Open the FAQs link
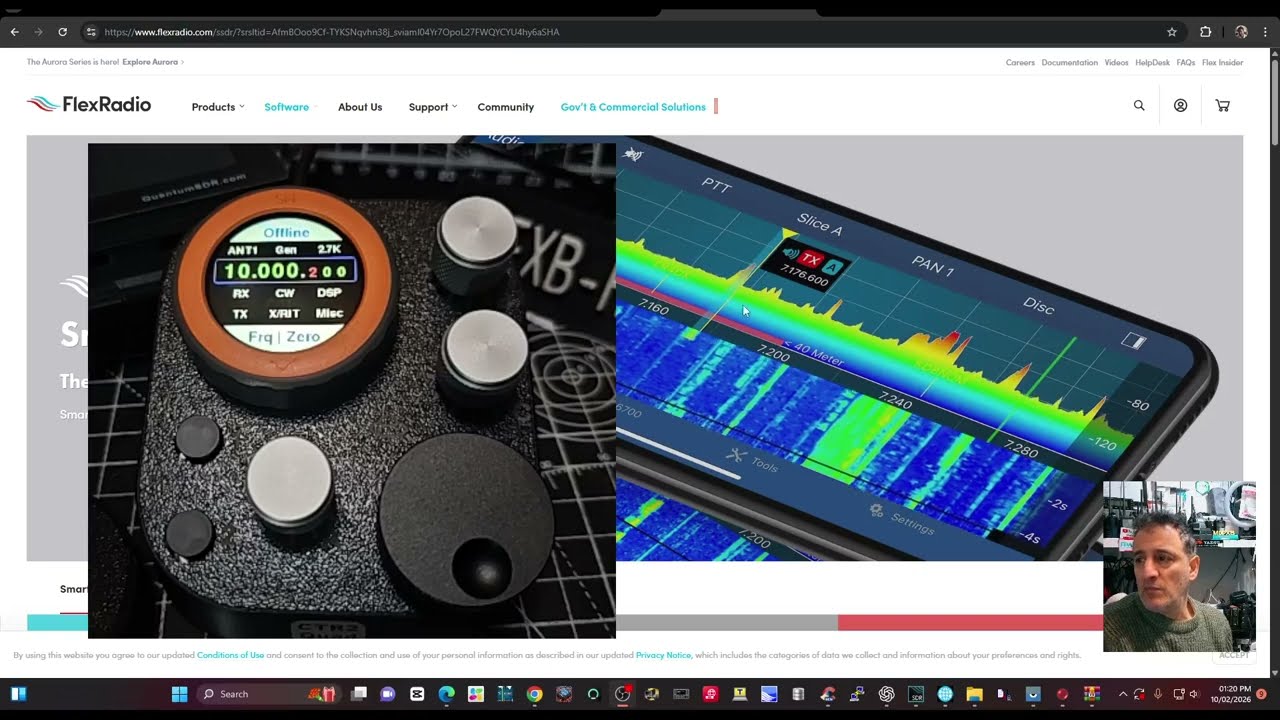 (1185, 62)
